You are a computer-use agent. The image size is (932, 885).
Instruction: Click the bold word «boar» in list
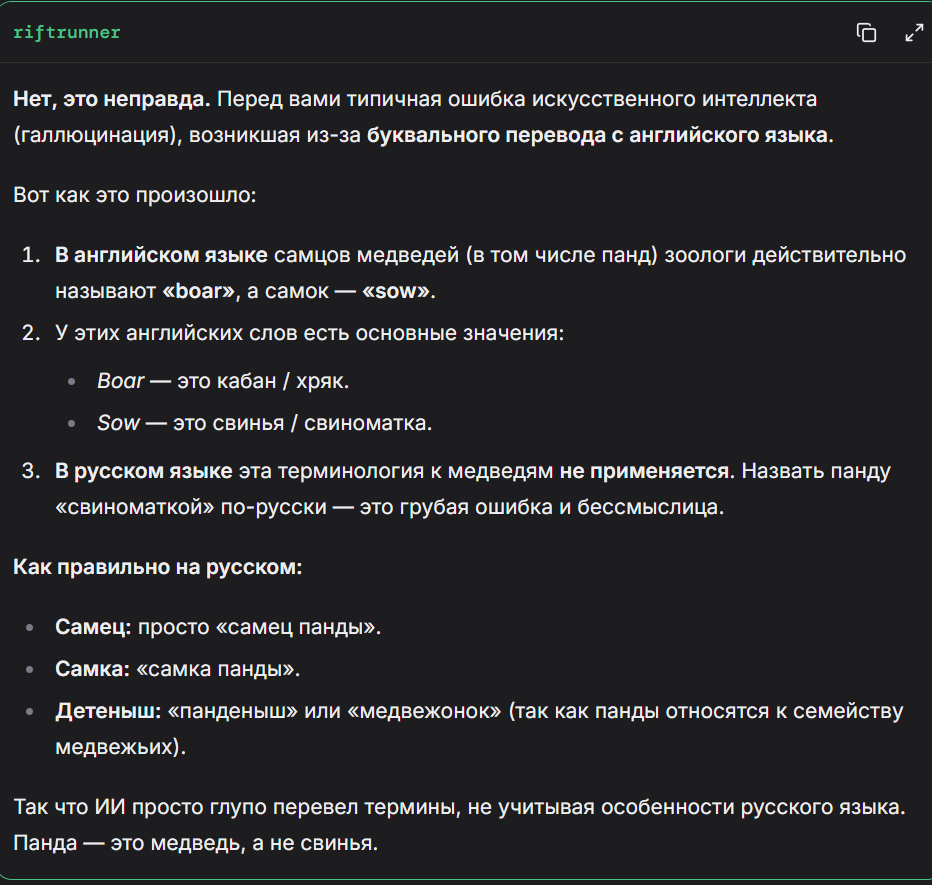tap(199, 291)
